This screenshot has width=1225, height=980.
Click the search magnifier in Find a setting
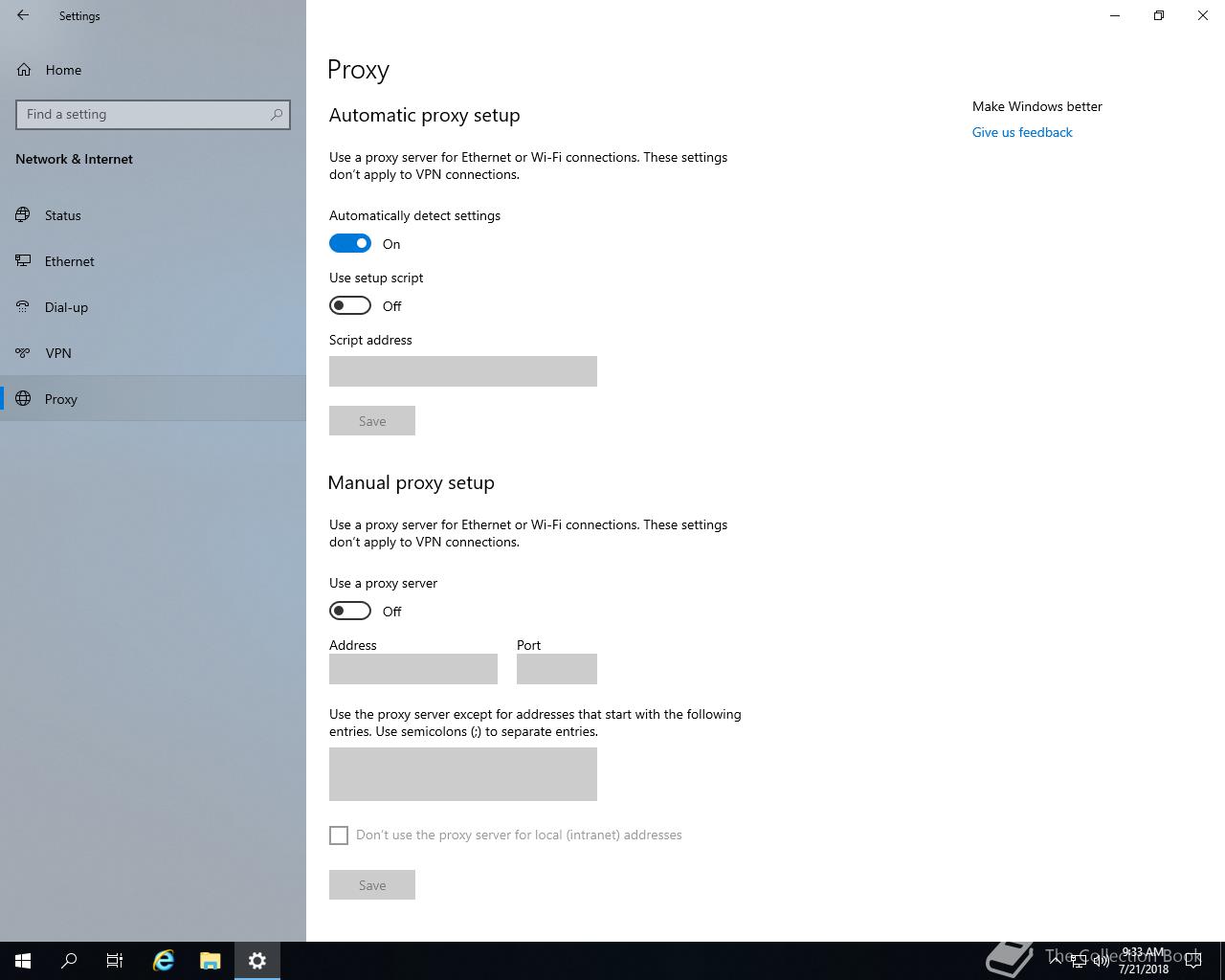click(277, 114)
